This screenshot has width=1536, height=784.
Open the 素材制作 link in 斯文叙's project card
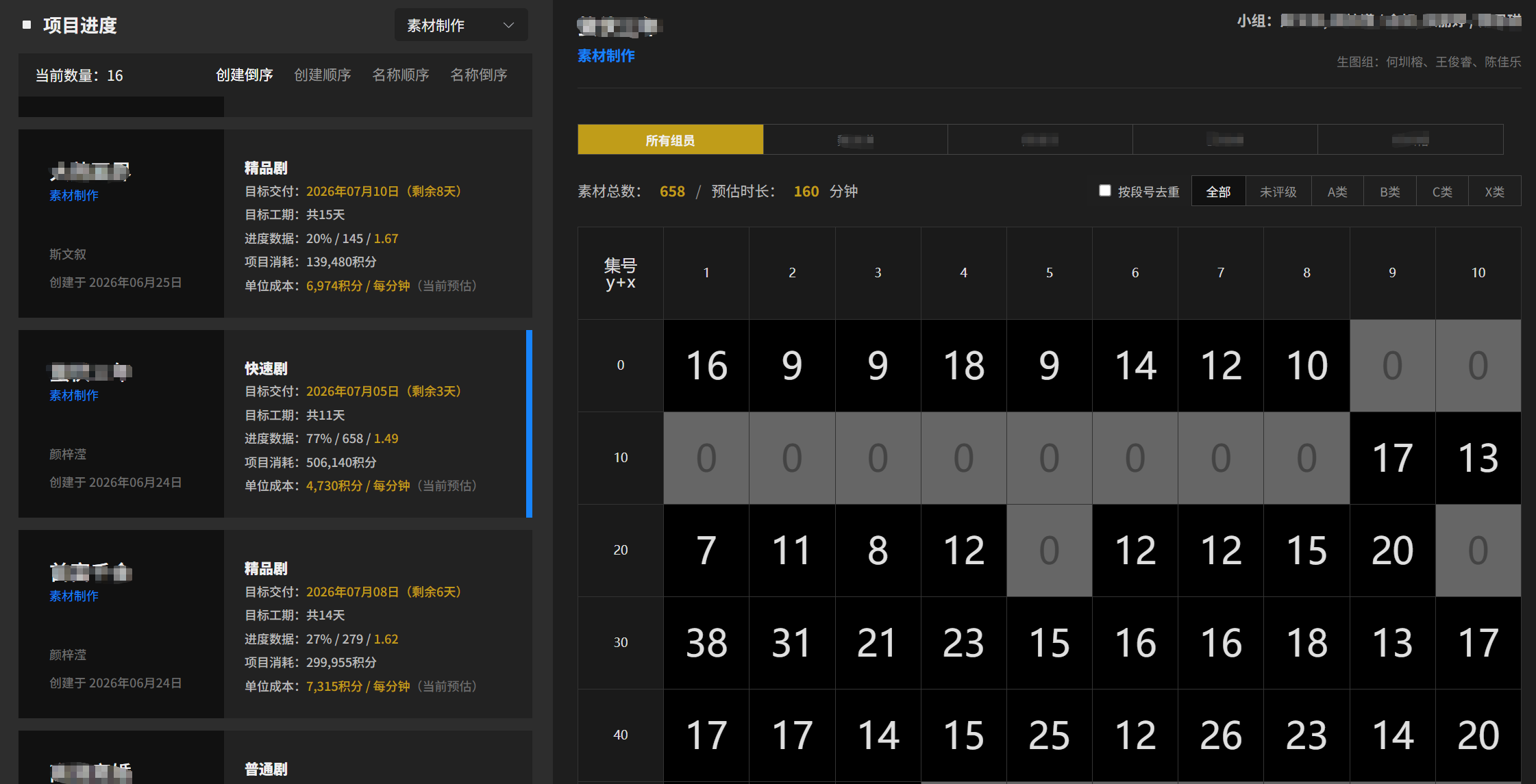point(74,195)
